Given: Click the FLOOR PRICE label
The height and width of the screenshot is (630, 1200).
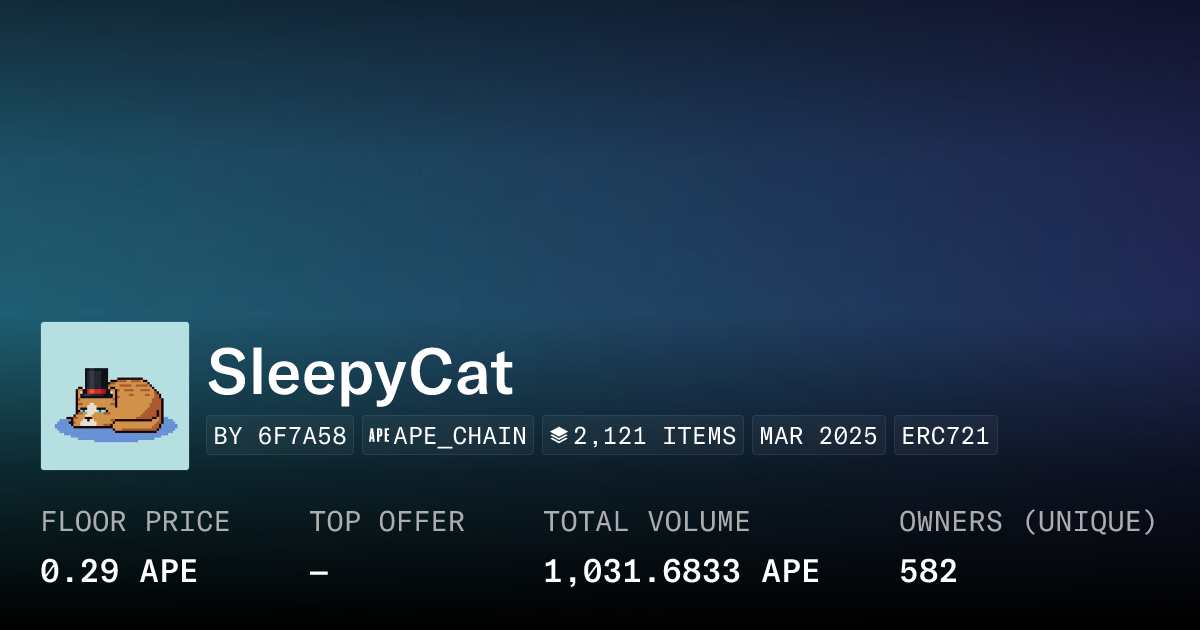Looking at the screenshot, I should point(136,522).
